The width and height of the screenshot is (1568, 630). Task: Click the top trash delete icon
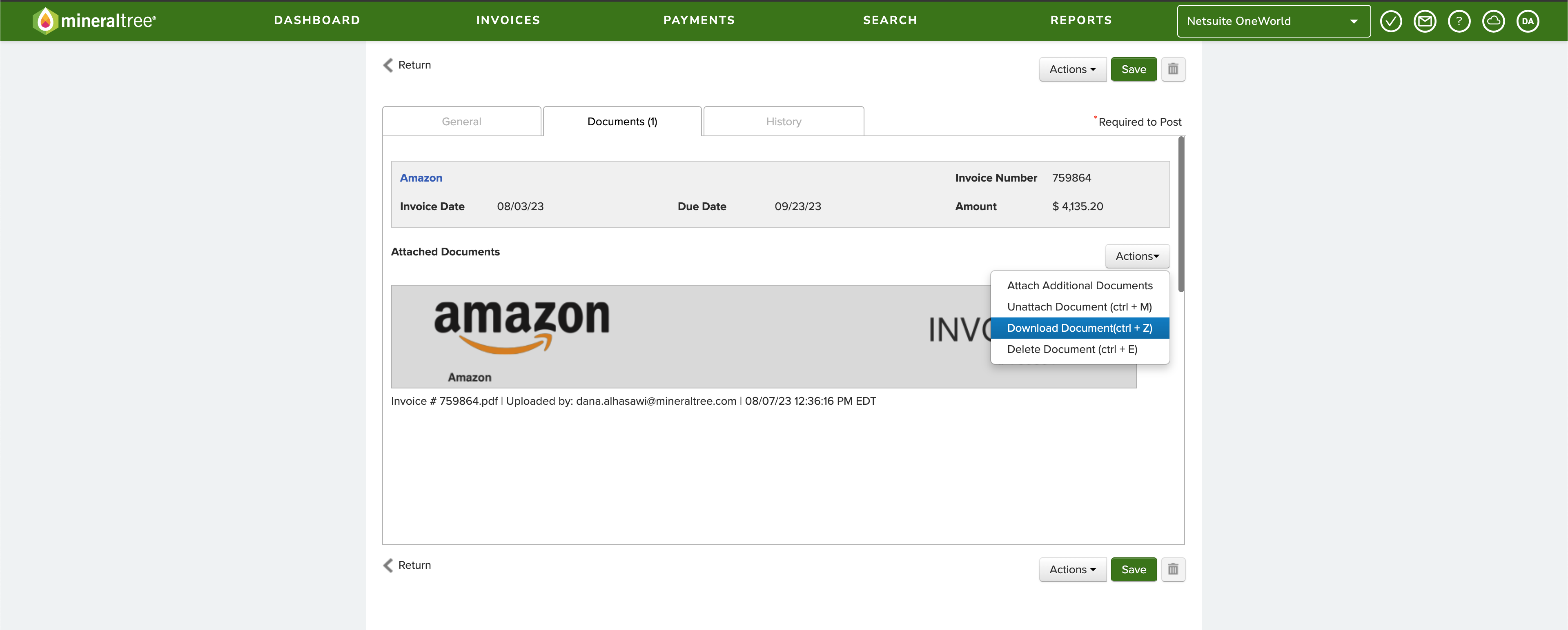1173,69
